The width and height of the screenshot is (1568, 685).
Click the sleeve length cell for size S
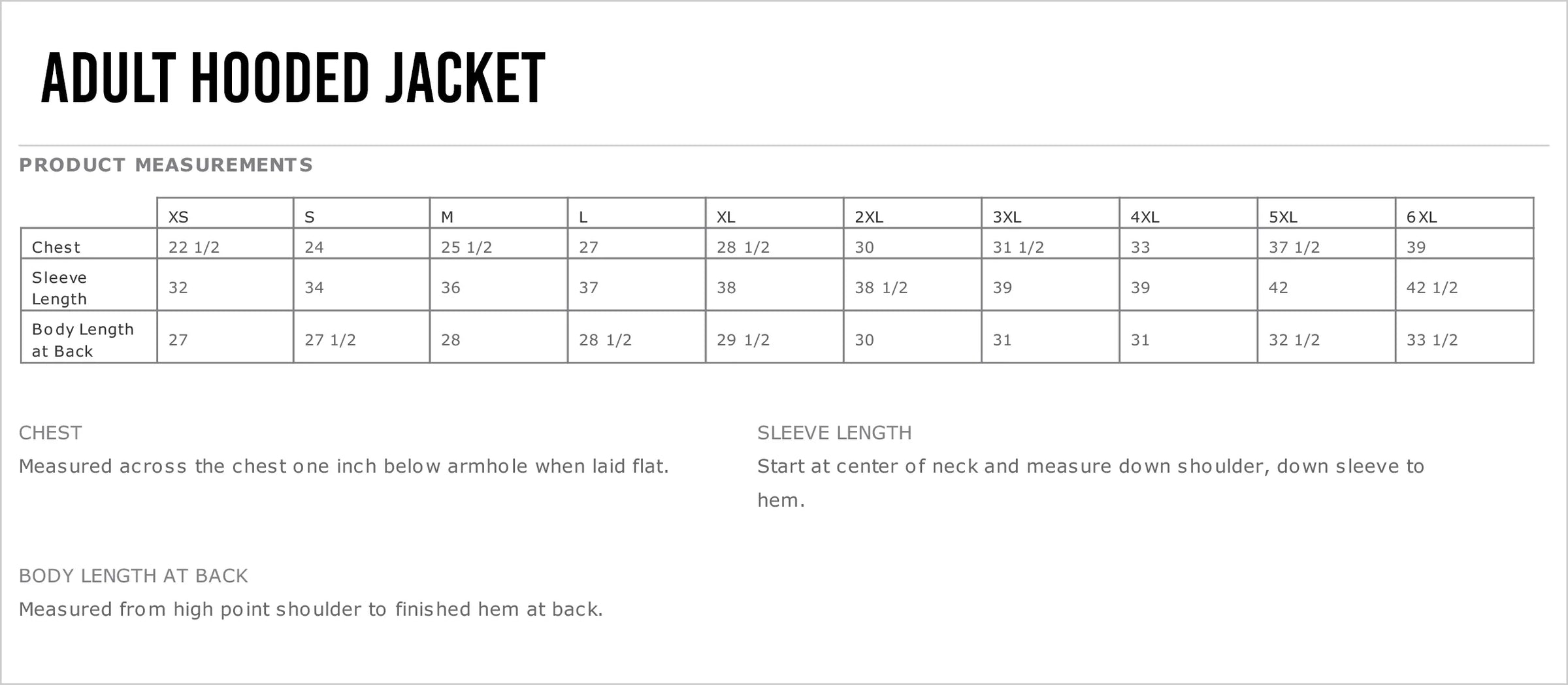(314, 288)
